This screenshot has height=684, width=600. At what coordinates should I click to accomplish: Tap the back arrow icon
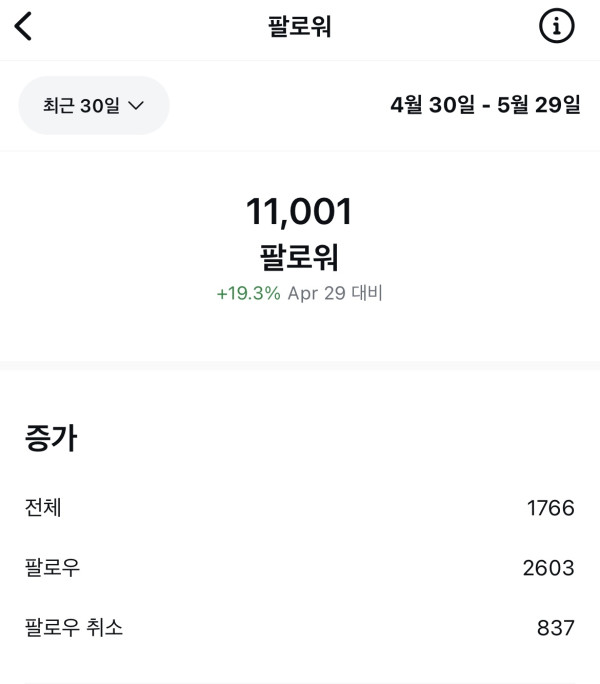click(x=24, y=27)
